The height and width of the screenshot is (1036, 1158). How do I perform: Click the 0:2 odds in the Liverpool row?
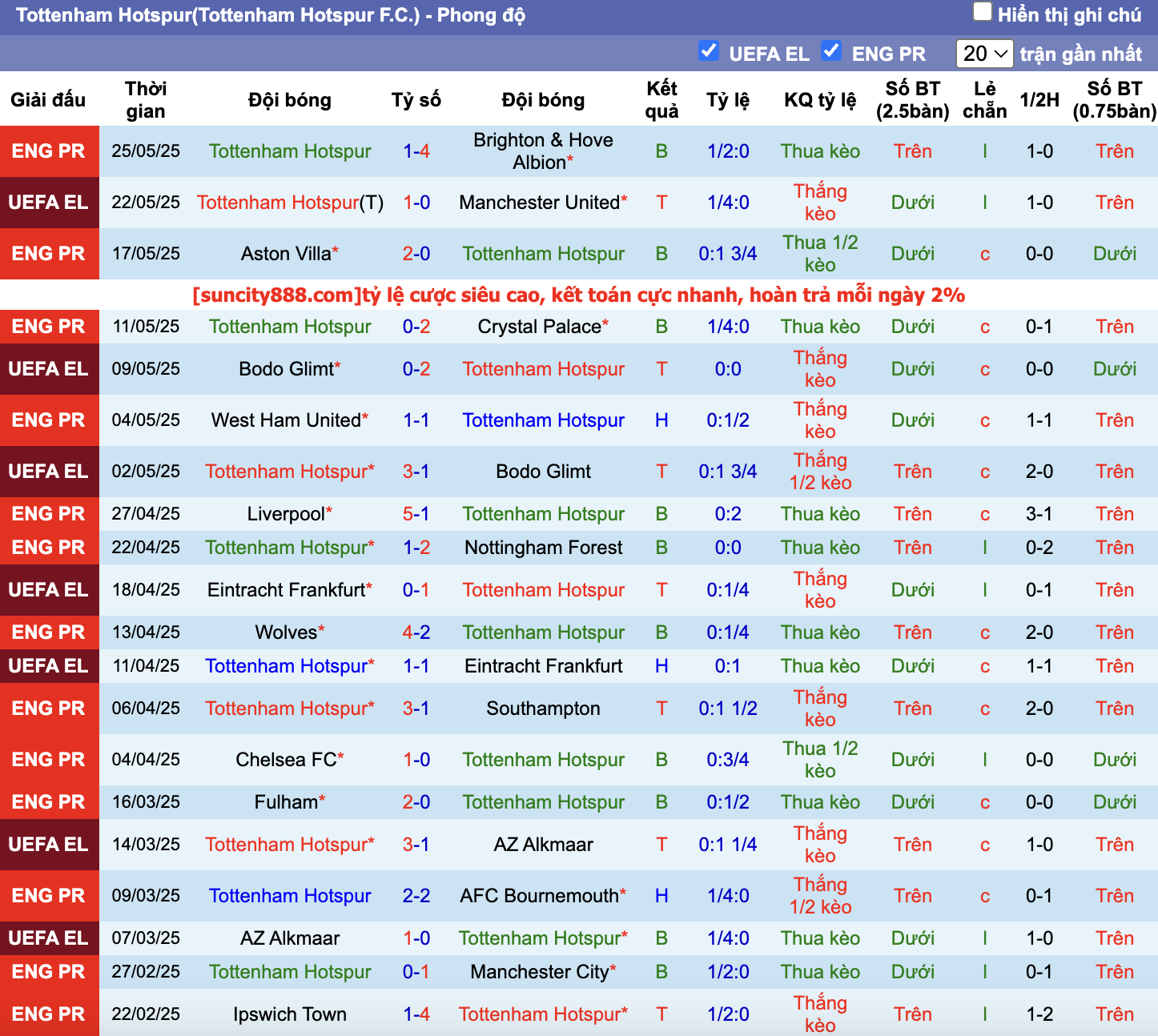[728, 514]
